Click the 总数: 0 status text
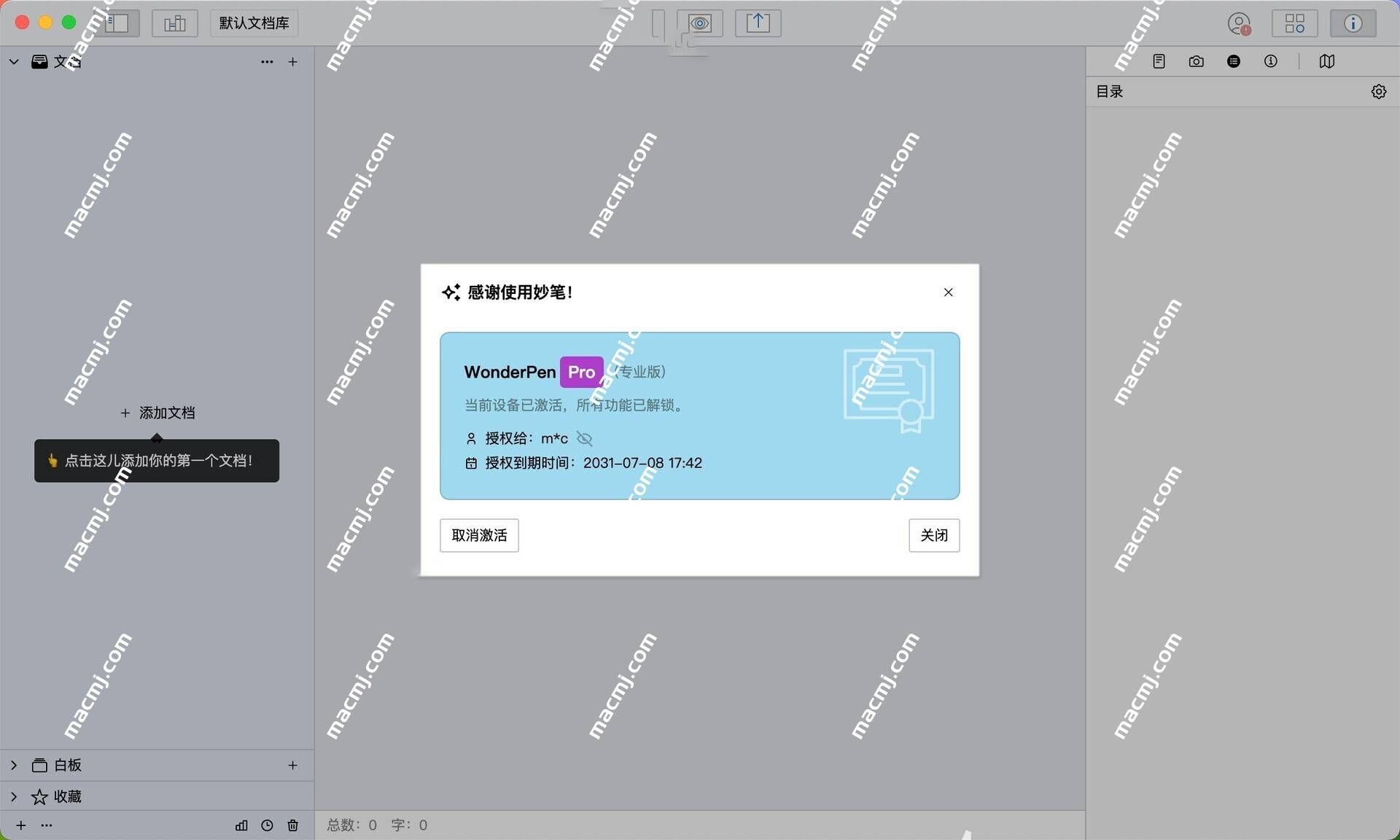The image size is (1400, 840). [352, 825]
